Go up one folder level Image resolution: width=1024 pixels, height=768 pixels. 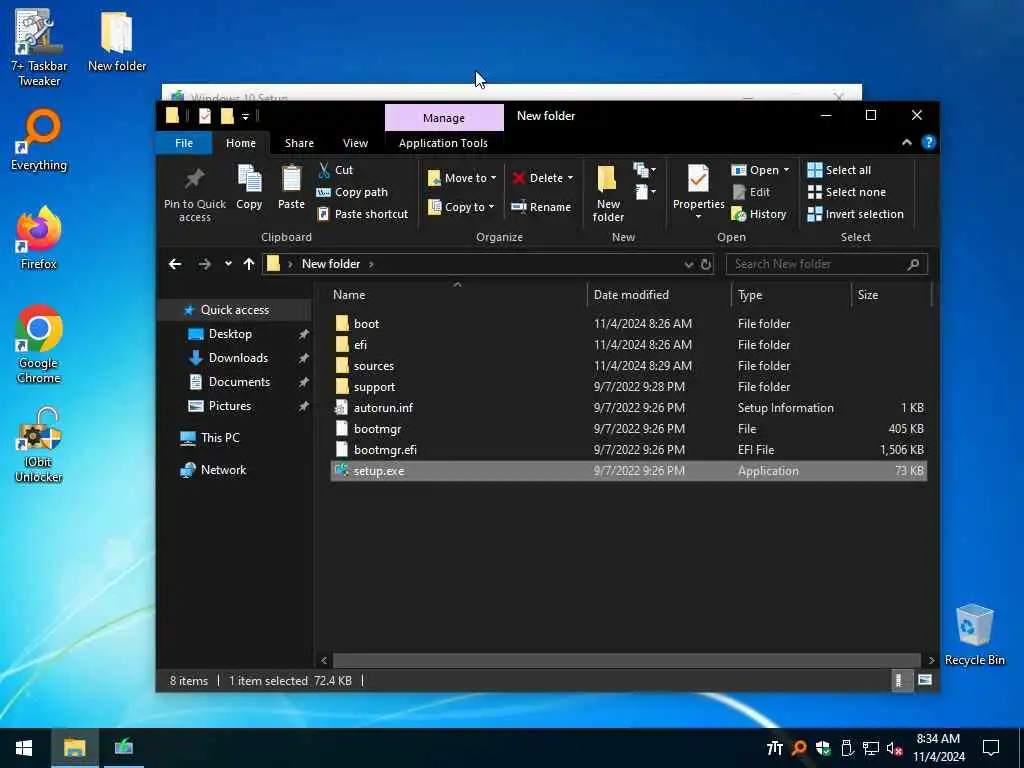click(249, 264)
